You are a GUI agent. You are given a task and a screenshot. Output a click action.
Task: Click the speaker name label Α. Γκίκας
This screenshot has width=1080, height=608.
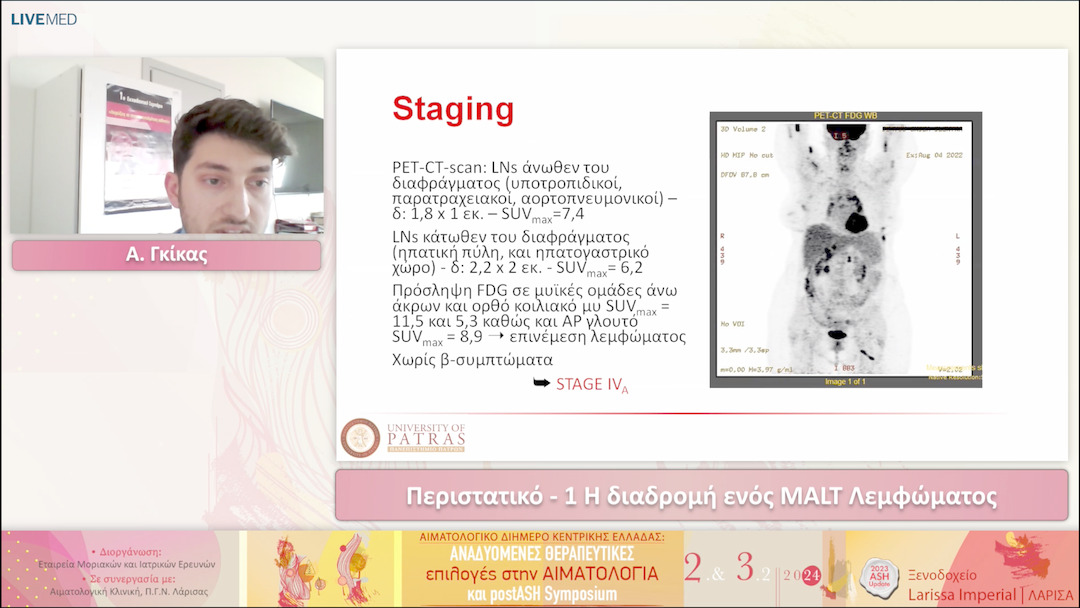pyautogui.click(x=167, y=255)
